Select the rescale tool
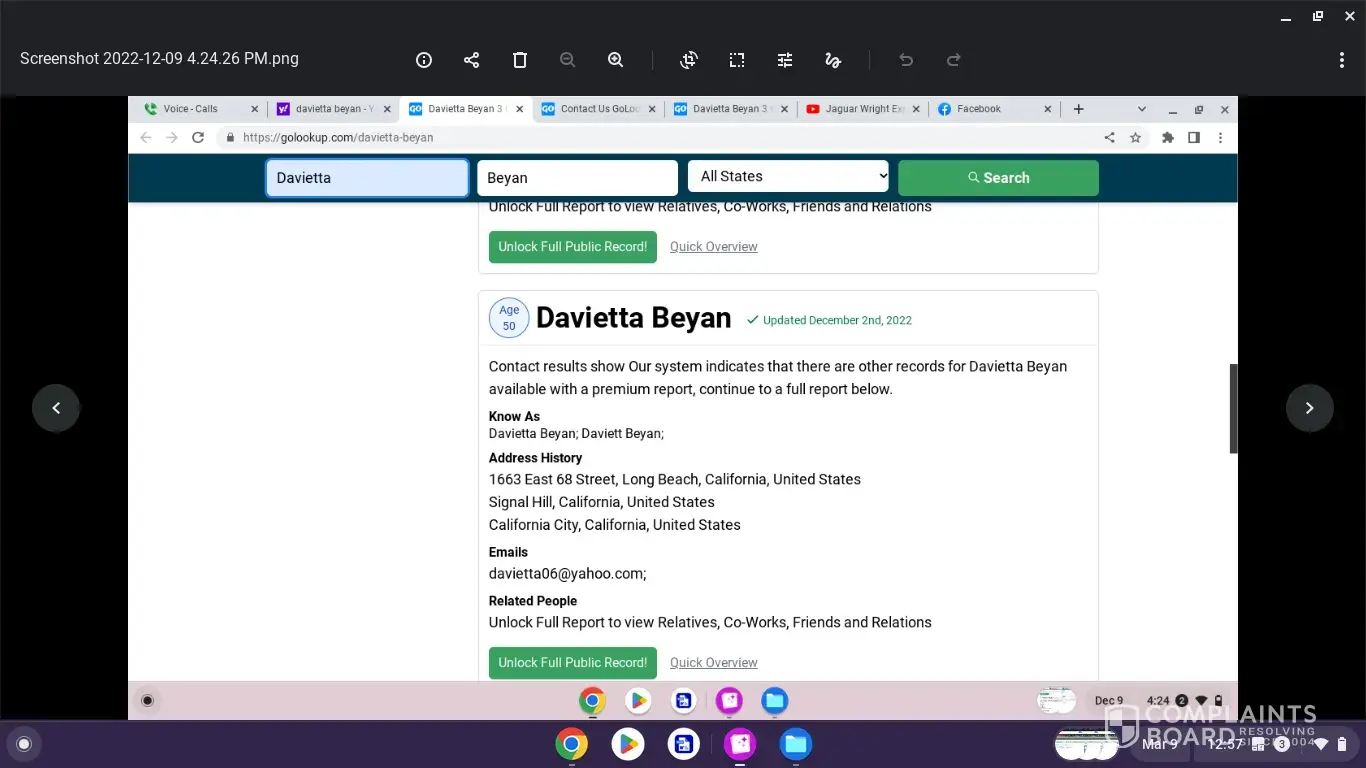1366x768 pixels. (x=737, y=60)
